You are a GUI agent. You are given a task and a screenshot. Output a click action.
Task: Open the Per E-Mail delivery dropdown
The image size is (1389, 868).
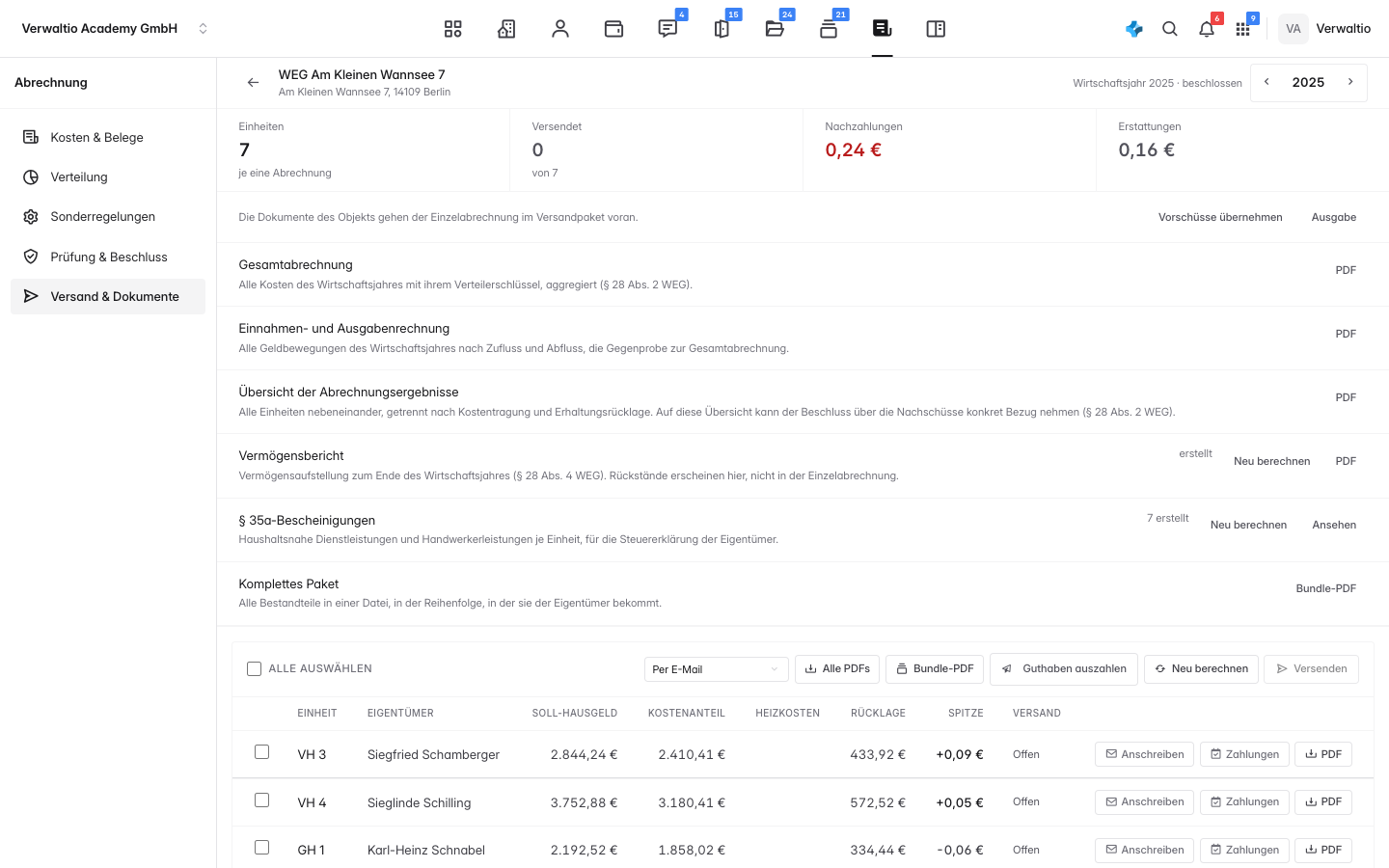click(x=716, y=669)
